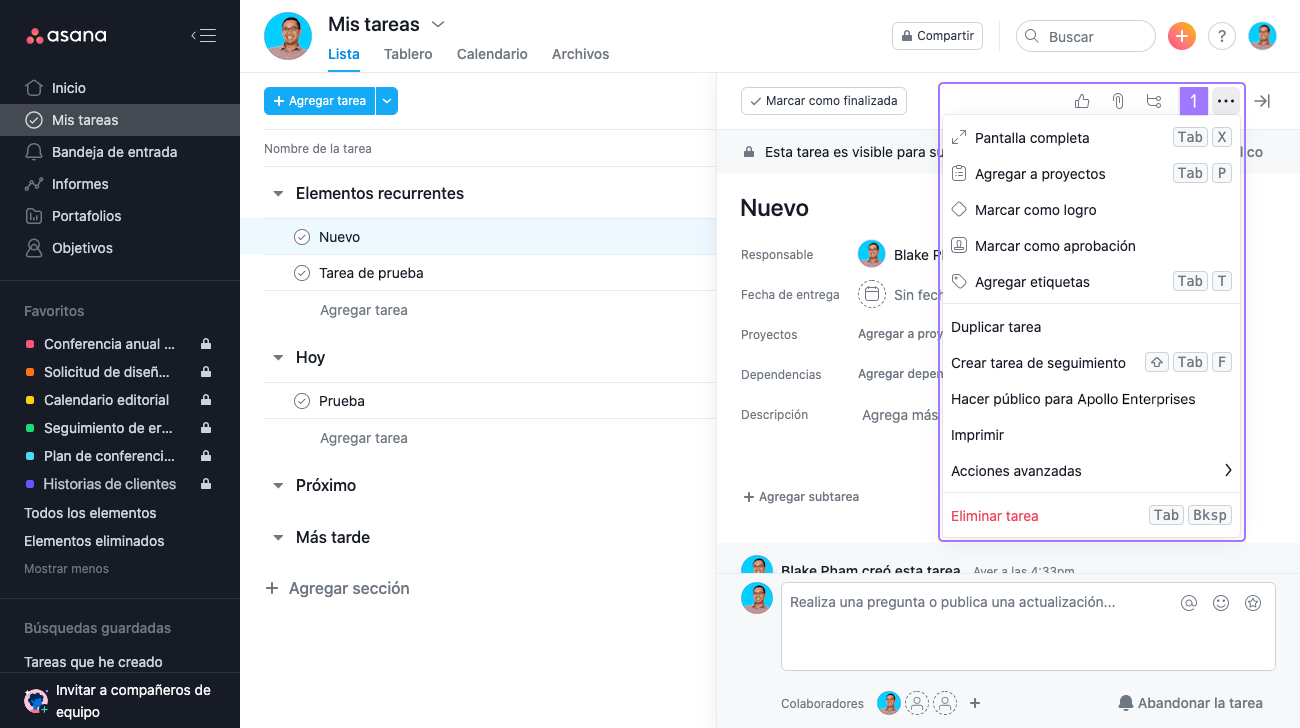Image resolution: width=1300 pixels, height=728 pixels.
Task: Open Mis tareas in the sidebar
Action: pyautogui.click(x=120, y=120)
